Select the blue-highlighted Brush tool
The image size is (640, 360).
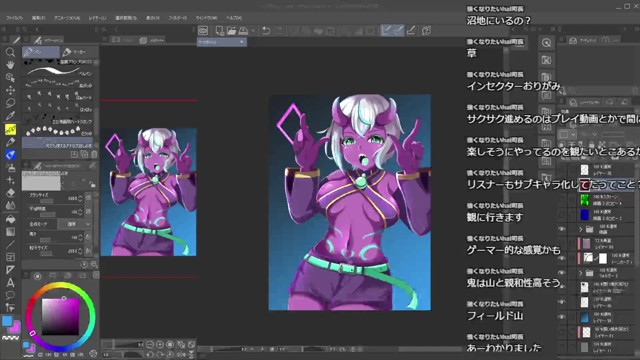[x=10, y=155]
